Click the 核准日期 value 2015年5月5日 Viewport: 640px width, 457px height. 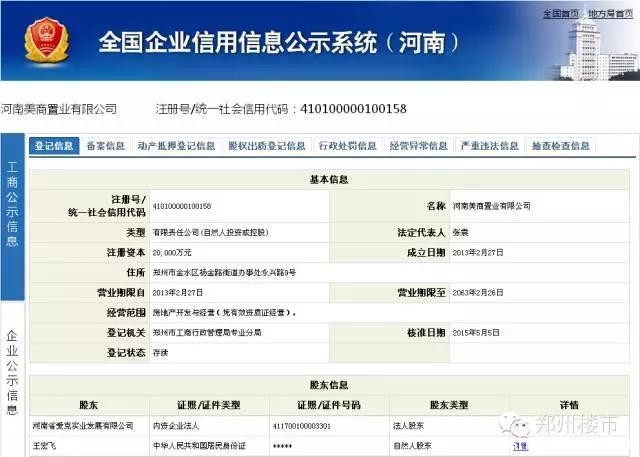(476, 333)
